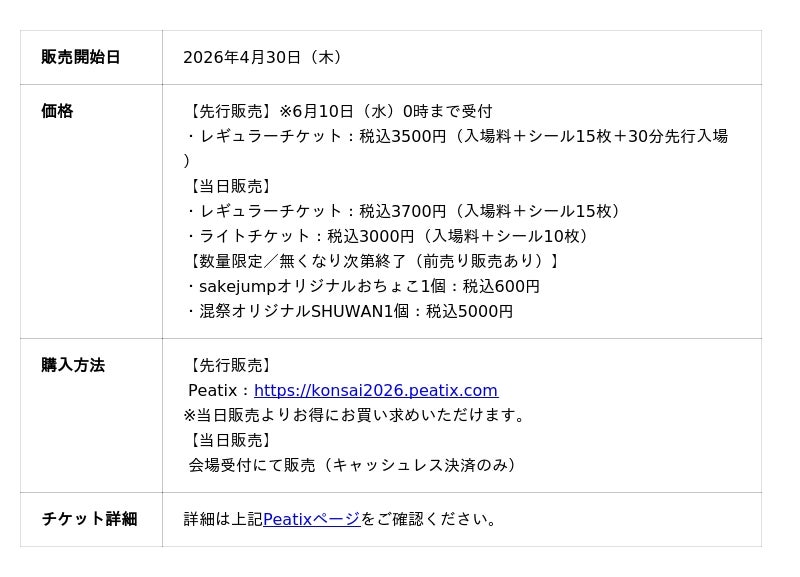Click the 【先行販売】 heading in the 購入方法 row

[x=229, y=365]
